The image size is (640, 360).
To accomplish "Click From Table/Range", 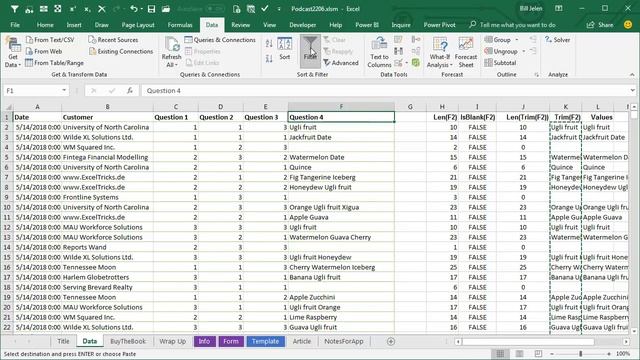I will tap(54, 62).
